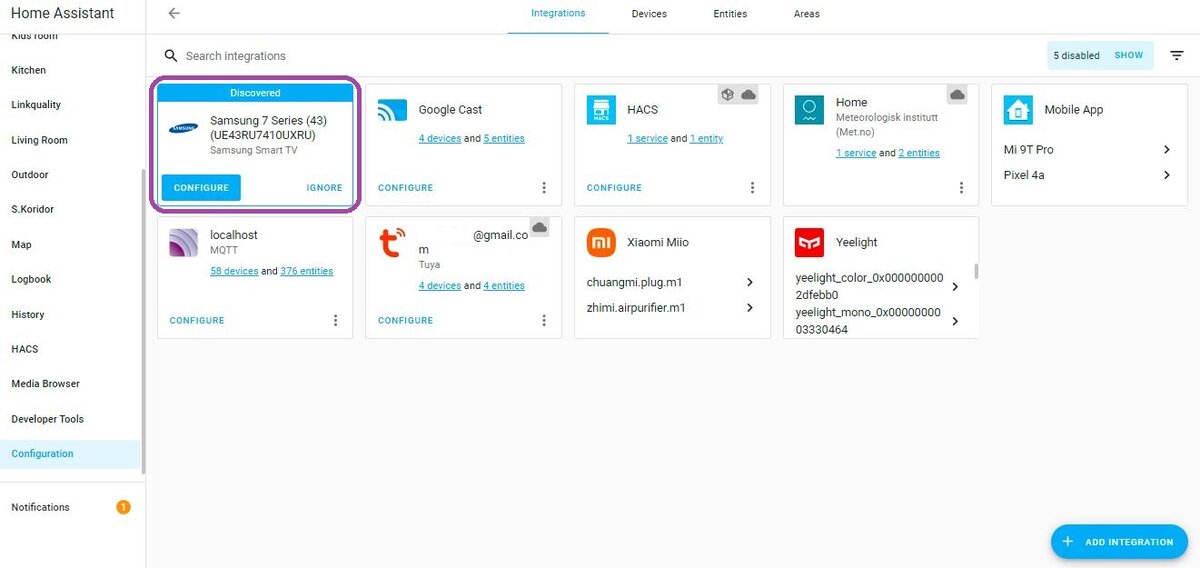Click the Met.no Home integration icon
1200x568 pixels.
(809, 110)
